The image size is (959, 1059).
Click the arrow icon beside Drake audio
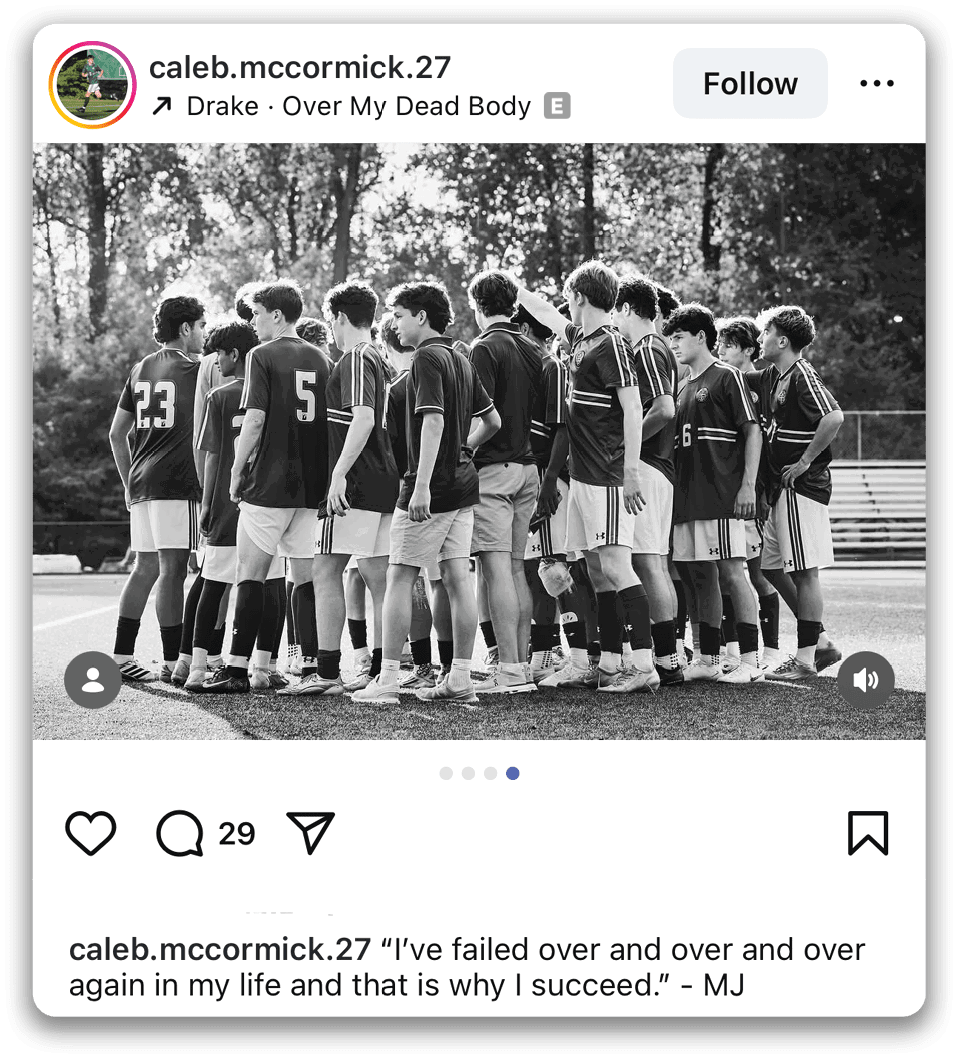coord(162,106)
